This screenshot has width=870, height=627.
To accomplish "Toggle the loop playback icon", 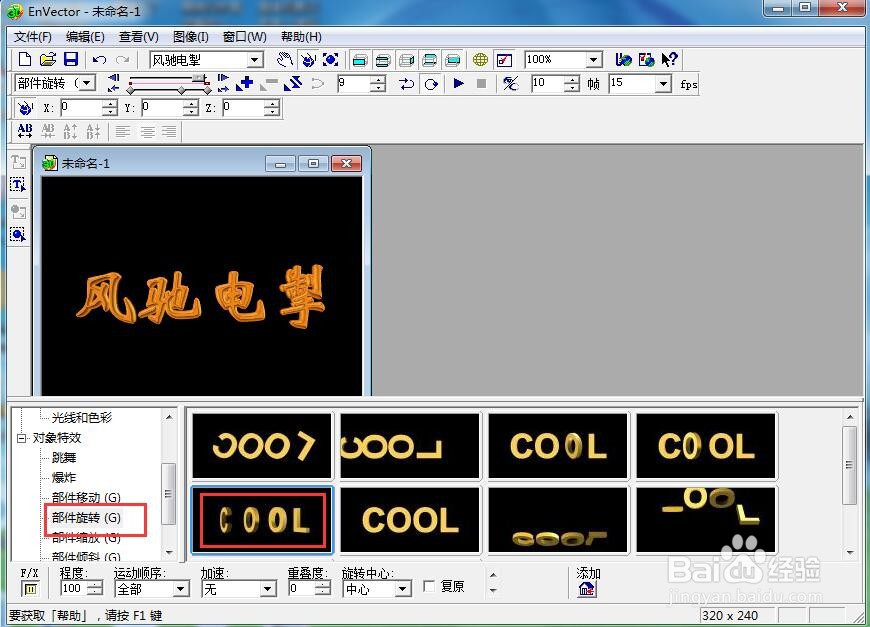I will [407, 84].
